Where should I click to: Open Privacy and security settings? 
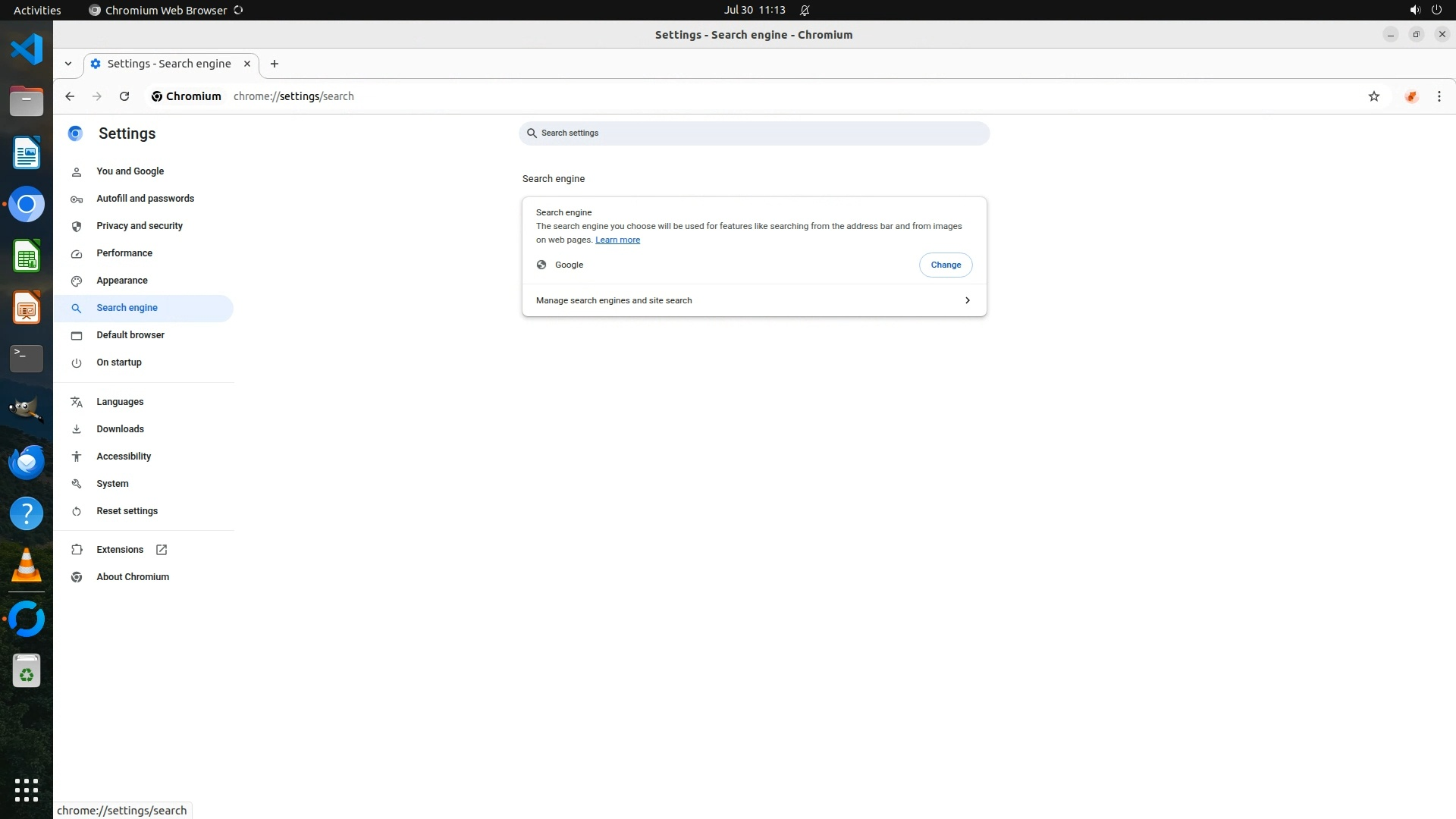pos(140,226)
